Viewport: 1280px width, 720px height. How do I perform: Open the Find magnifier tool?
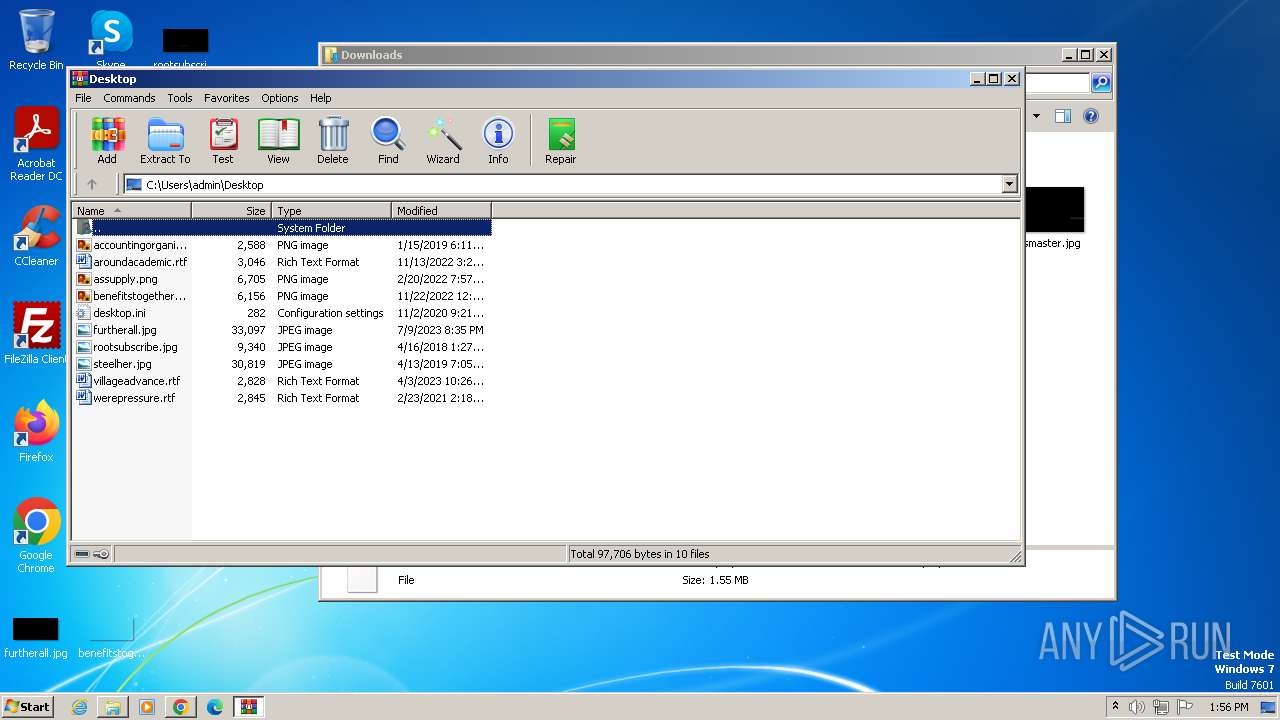click(x=388, y=140)
